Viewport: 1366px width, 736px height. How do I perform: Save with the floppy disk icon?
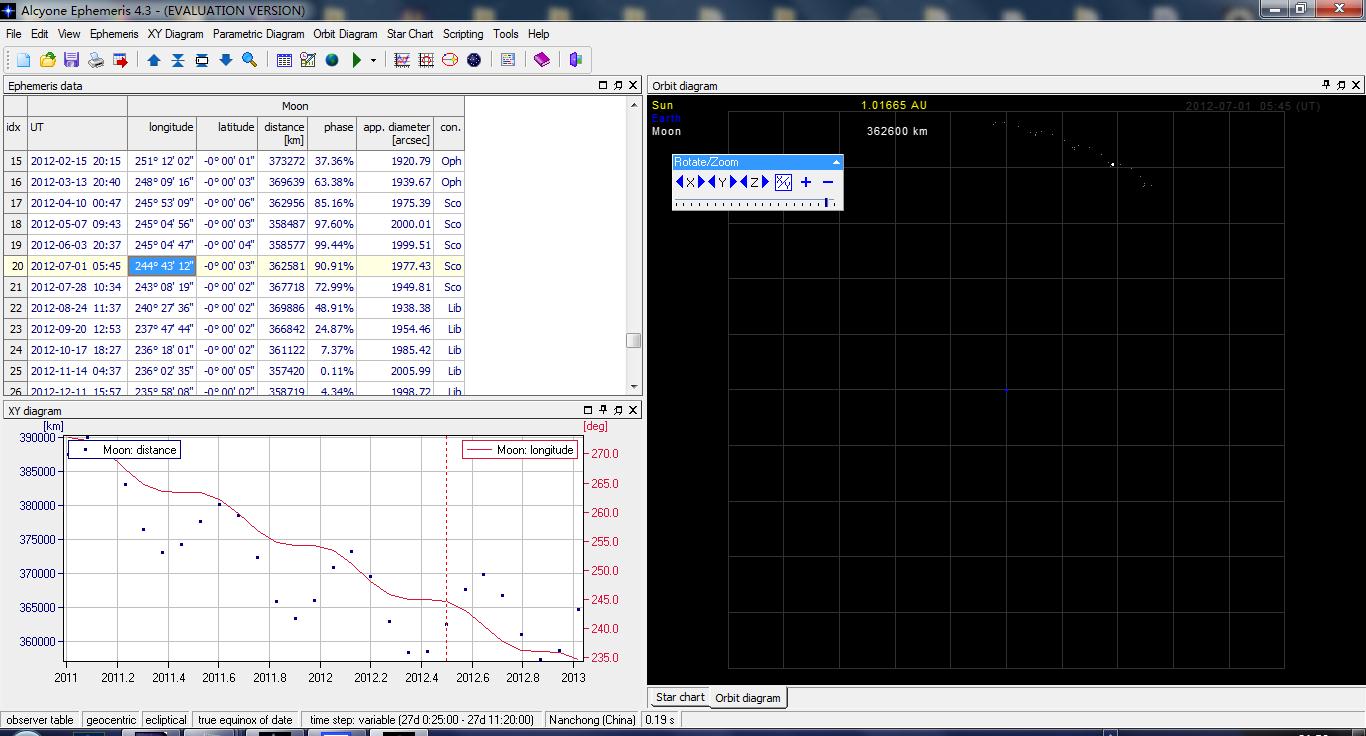coord(71,60)
